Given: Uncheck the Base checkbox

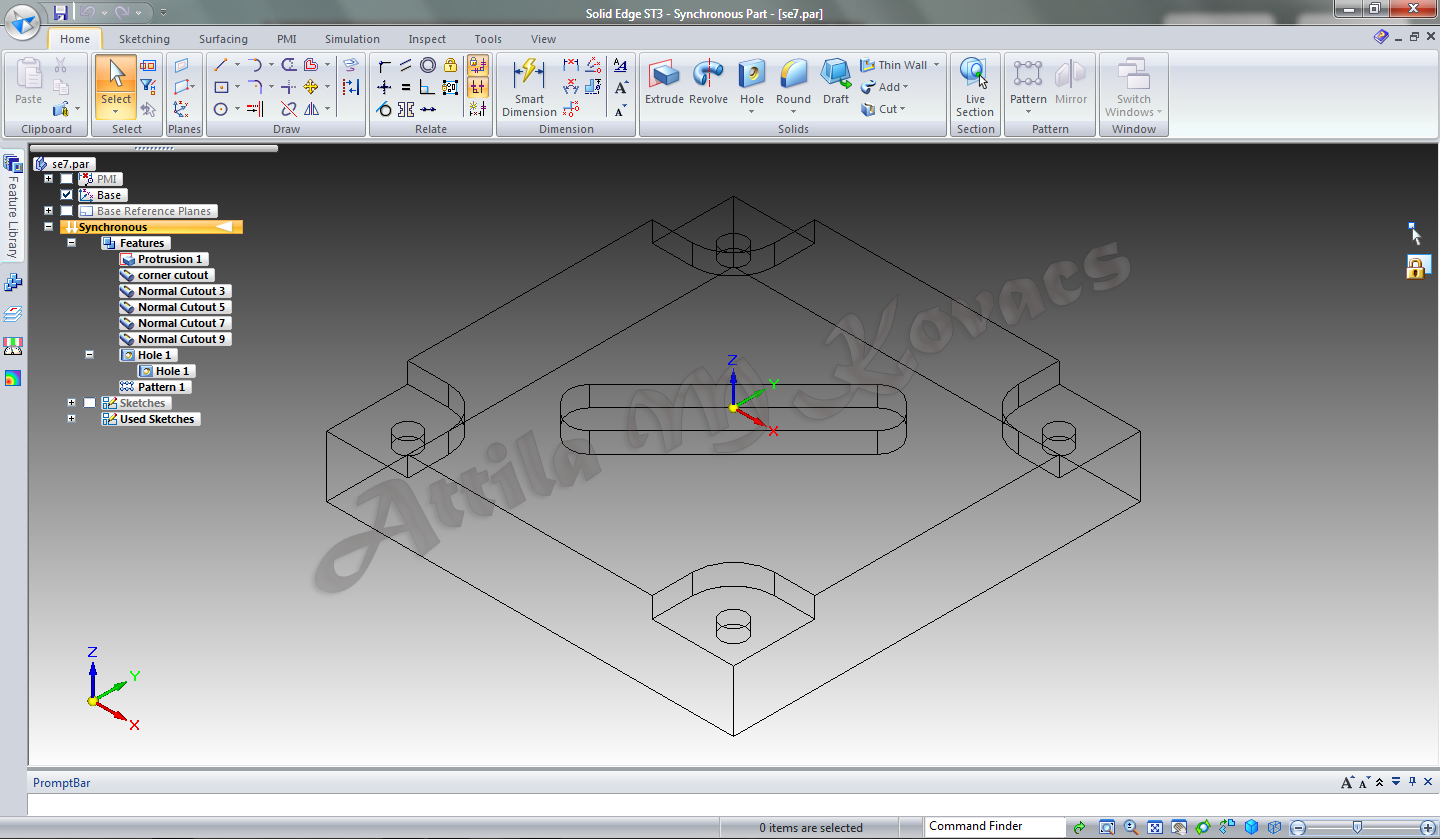Looking at the screenshot, I should (x=66, y=195).
